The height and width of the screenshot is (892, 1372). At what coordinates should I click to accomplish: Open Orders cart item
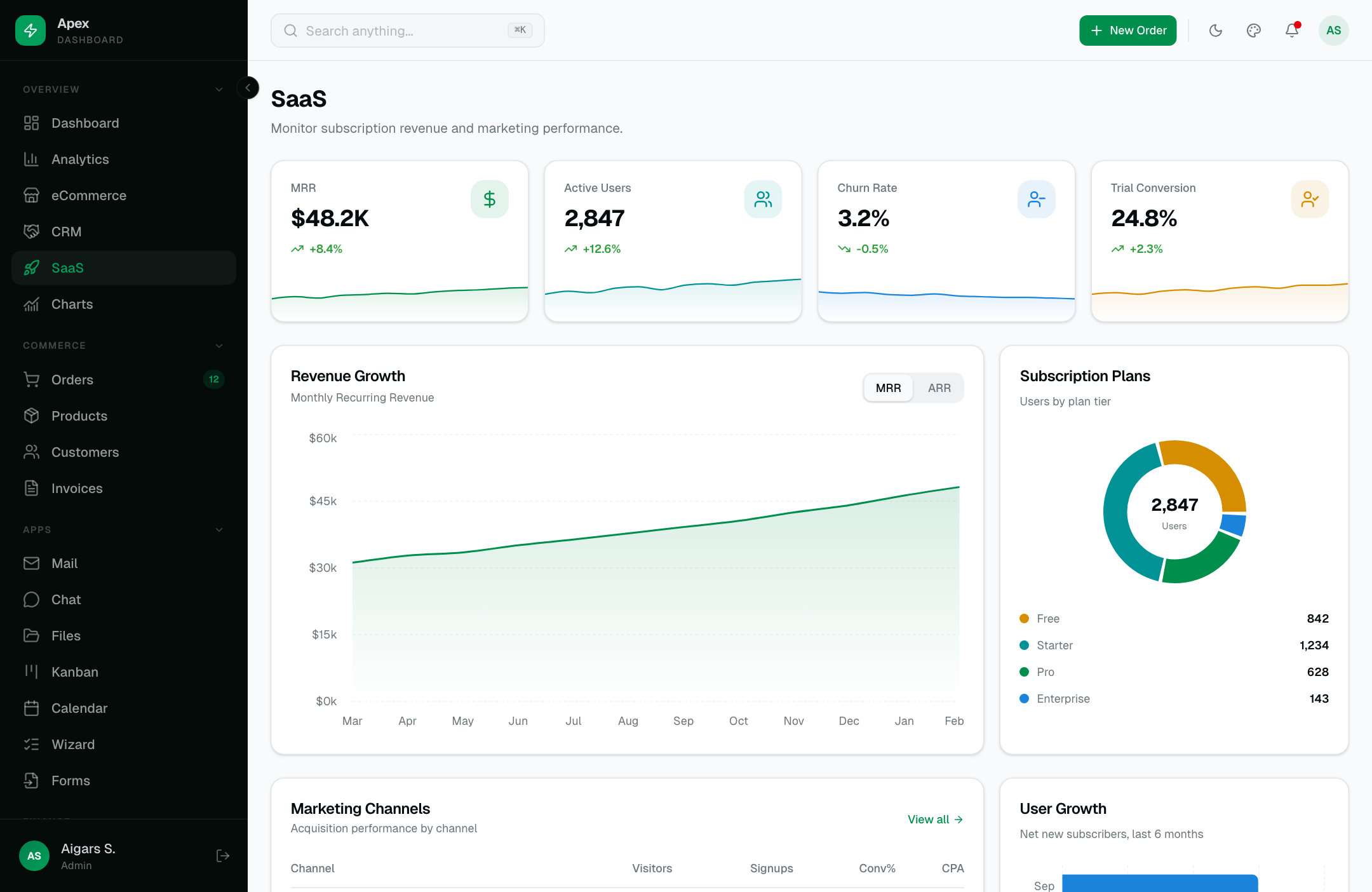(124, 380)
